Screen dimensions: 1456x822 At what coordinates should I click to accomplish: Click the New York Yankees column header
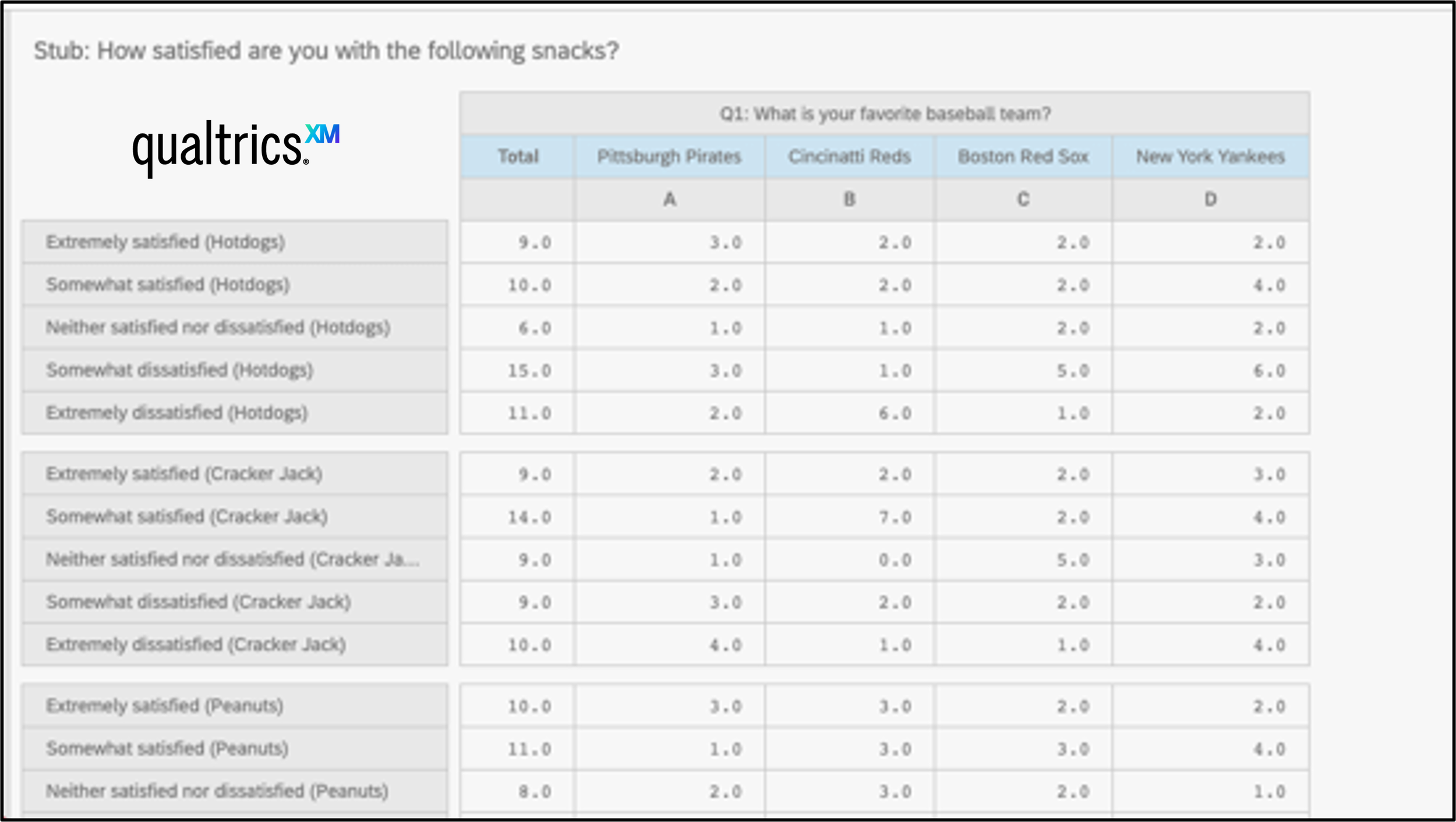(1211, 157)
